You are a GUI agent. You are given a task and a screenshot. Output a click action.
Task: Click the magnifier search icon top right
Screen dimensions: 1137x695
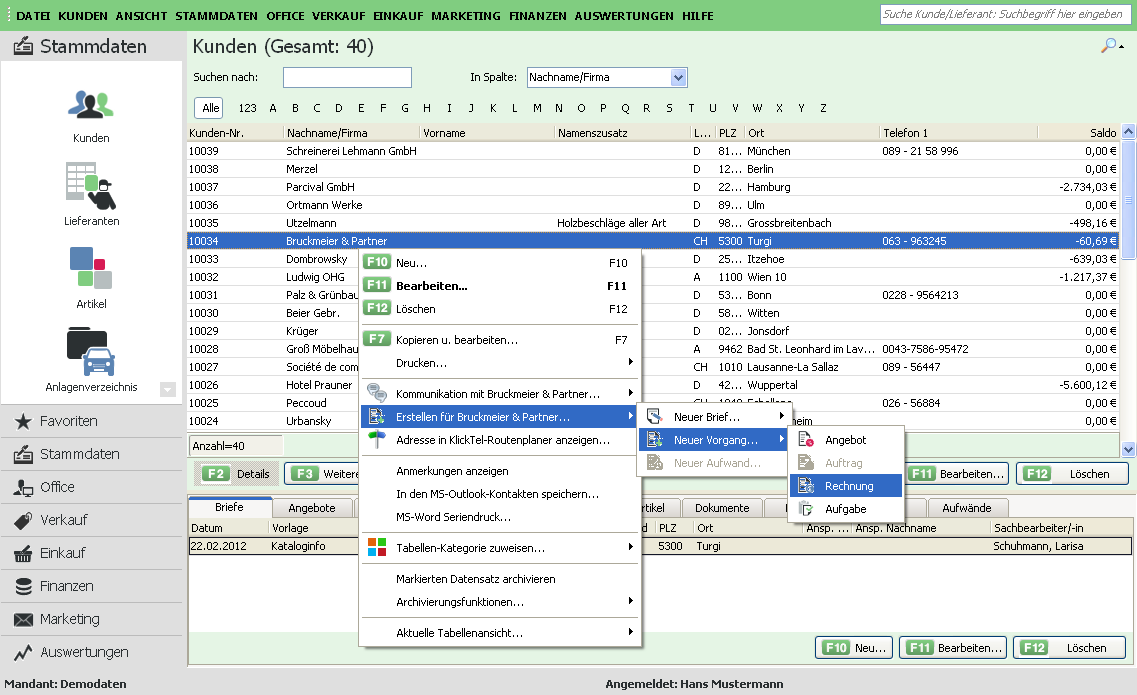pyautogui.click(x=1109, y=46)
